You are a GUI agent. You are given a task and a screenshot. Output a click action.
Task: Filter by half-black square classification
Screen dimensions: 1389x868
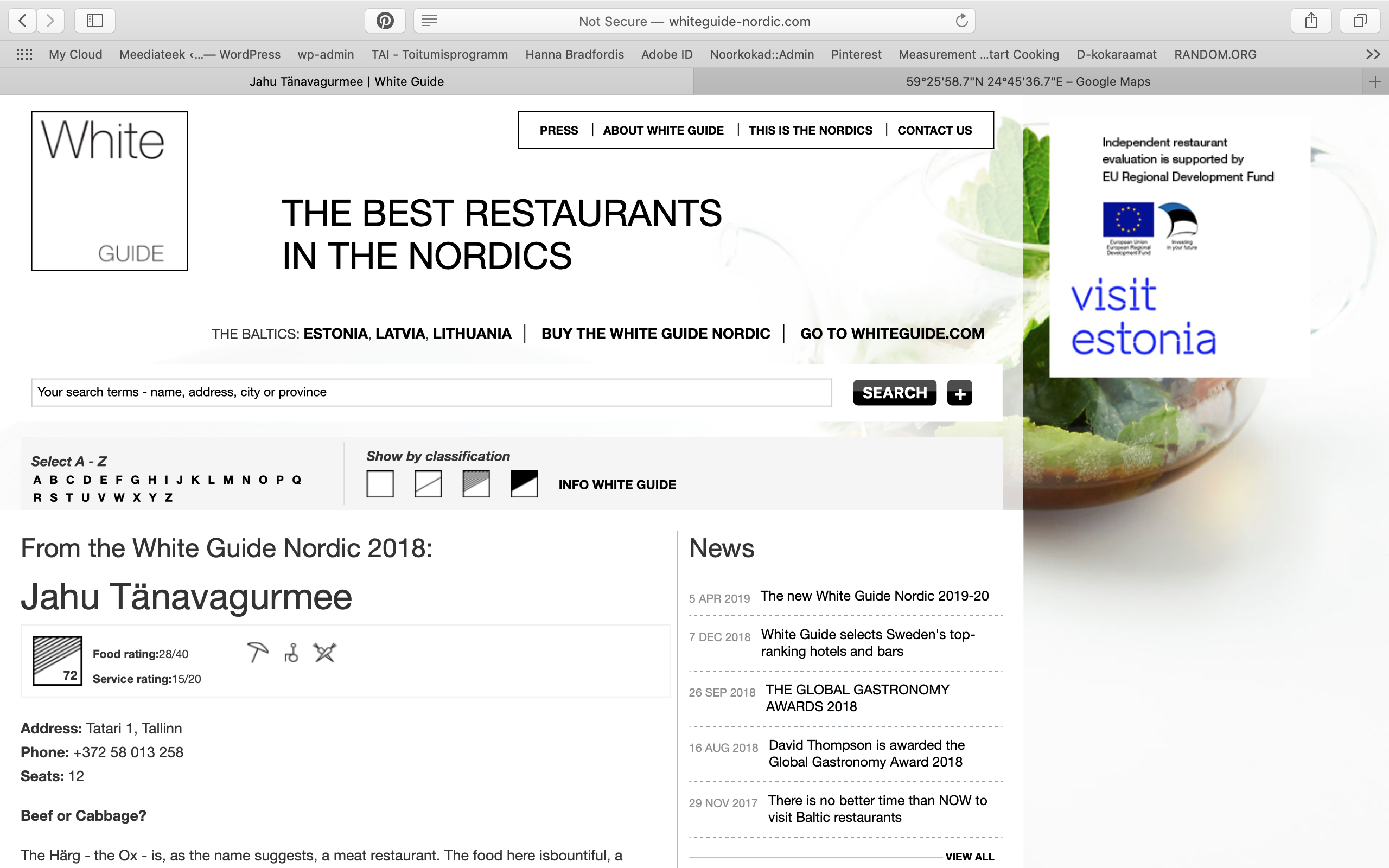[x=524, y=484]
